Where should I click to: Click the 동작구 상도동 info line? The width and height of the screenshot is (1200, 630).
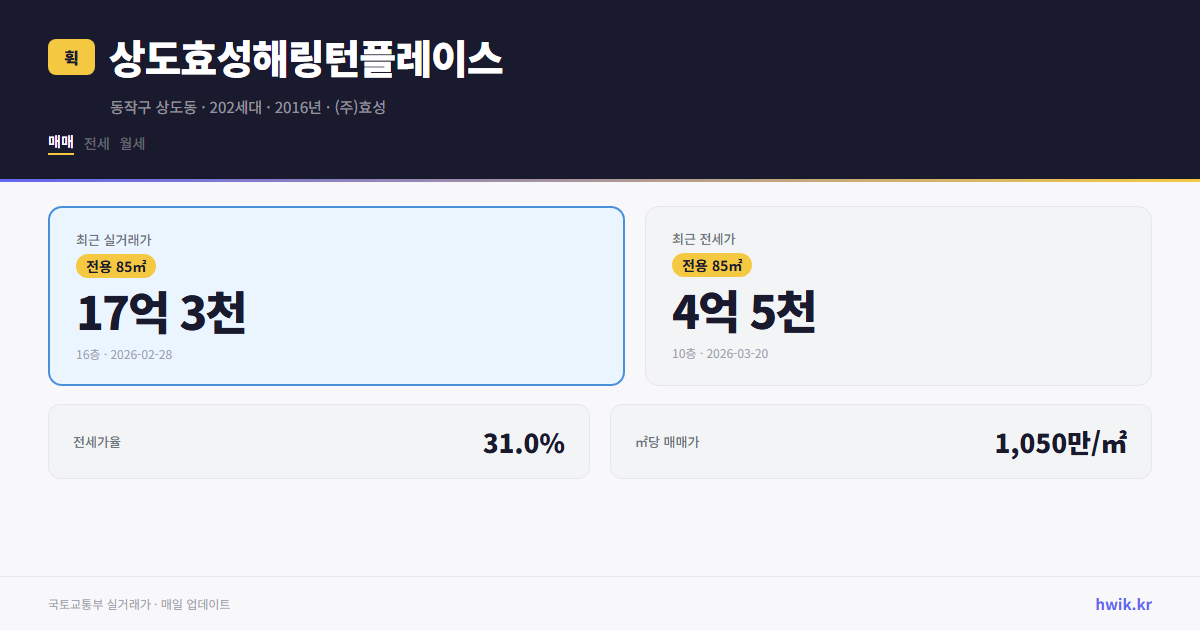(247, 107)
